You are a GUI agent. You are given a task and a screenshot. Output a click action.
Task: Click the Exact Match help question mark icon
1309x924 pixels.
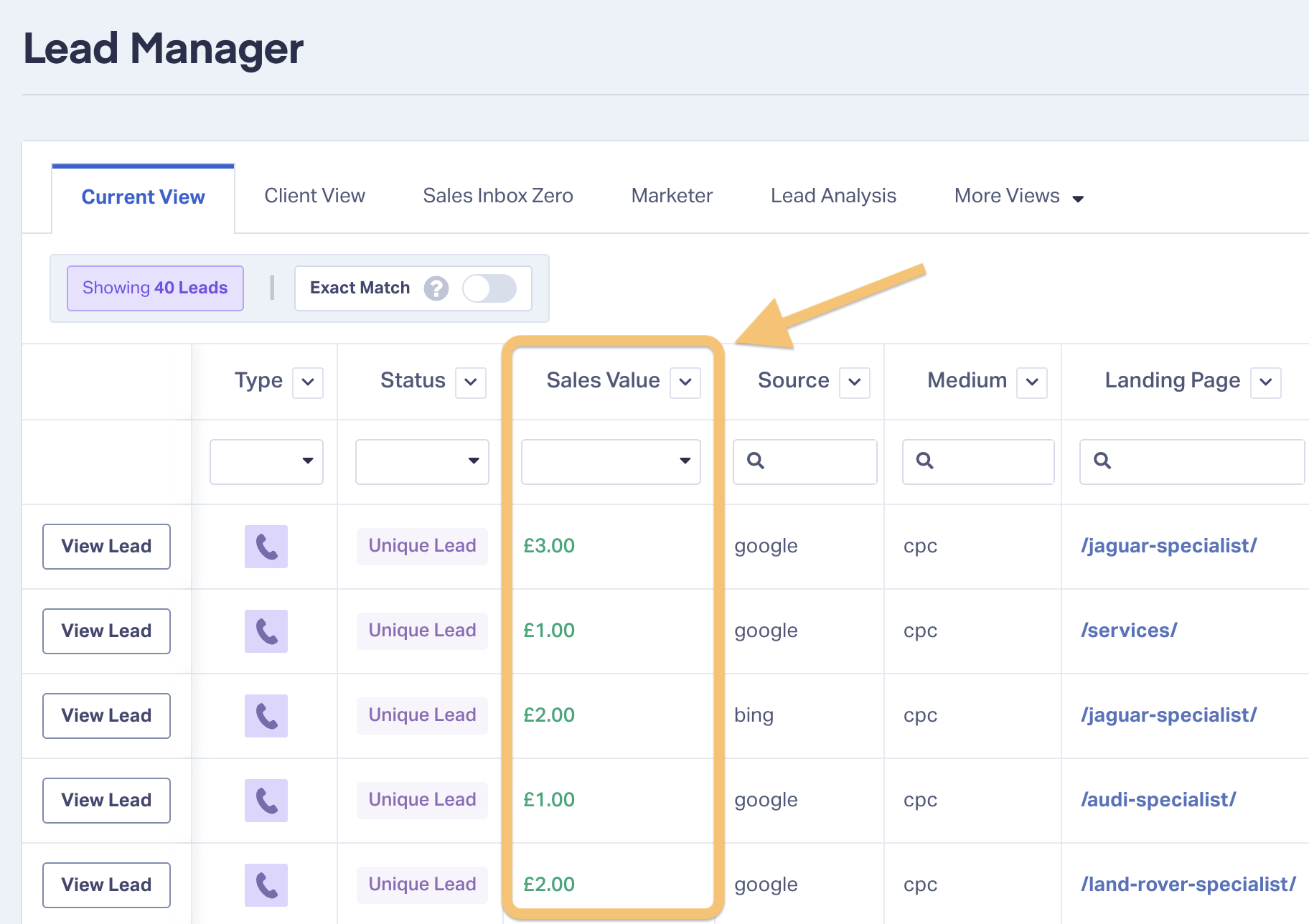click(436, 288)
